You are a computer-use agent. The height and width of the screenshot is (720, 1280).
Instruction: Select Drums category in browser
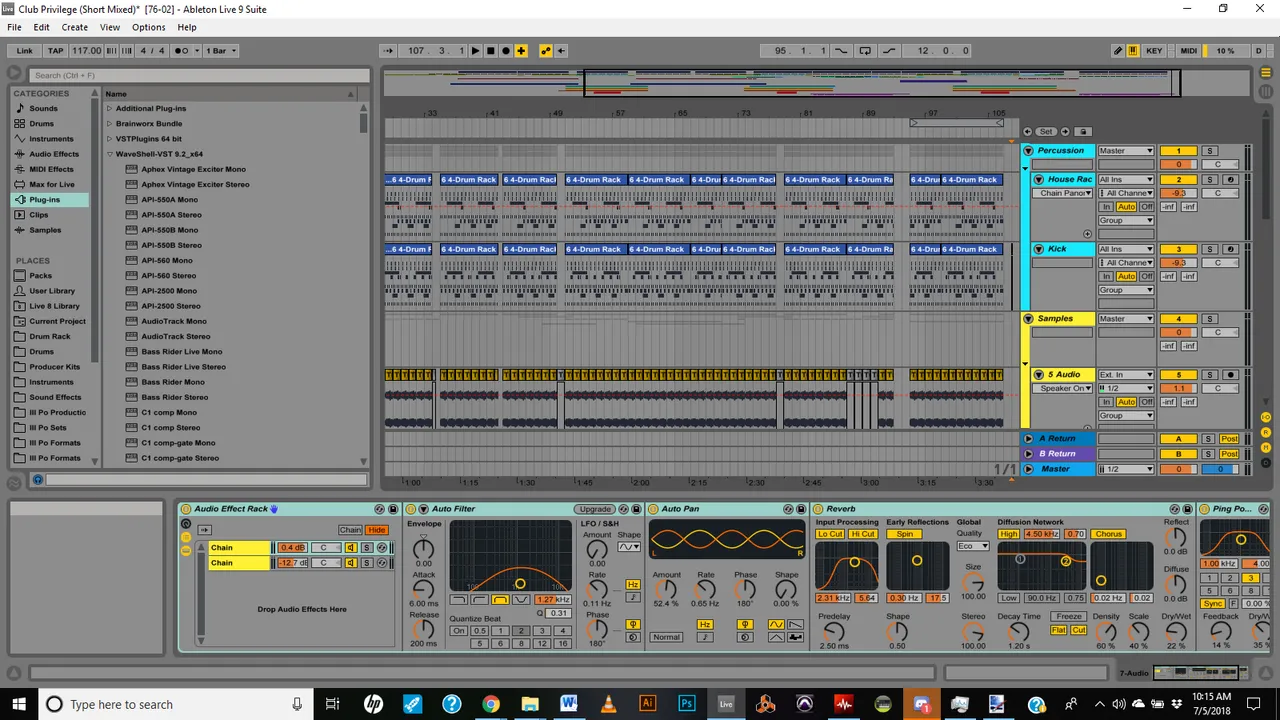click(x=41, y=124)
